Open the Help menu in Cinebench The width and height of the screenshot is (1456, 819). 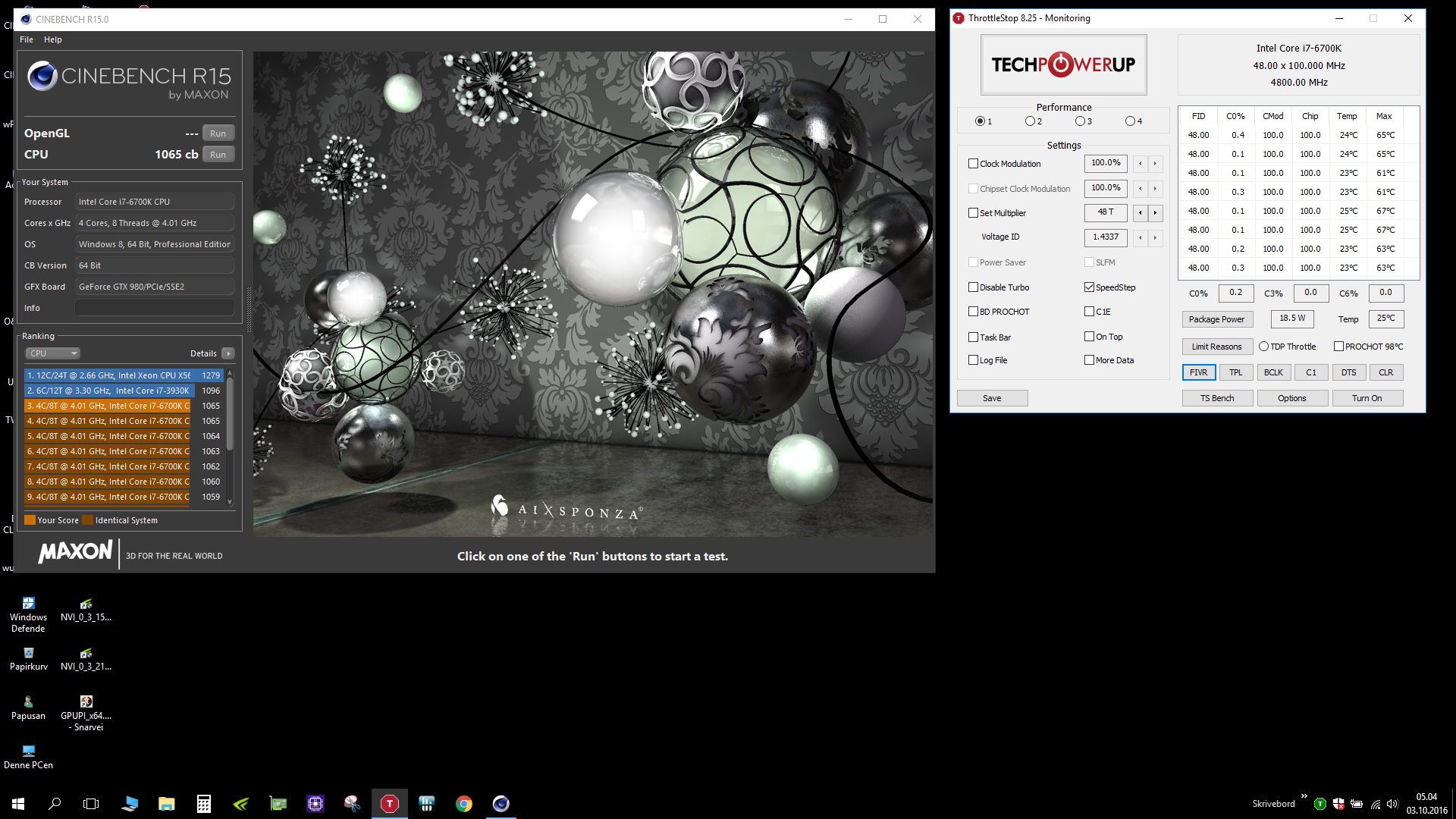pyautogui.click(x=52, y=39)
